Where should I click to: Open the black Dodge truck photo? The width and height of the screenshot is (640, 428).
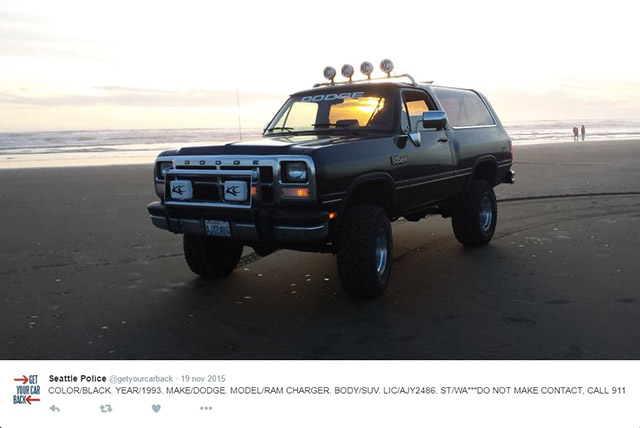point(320,180)
